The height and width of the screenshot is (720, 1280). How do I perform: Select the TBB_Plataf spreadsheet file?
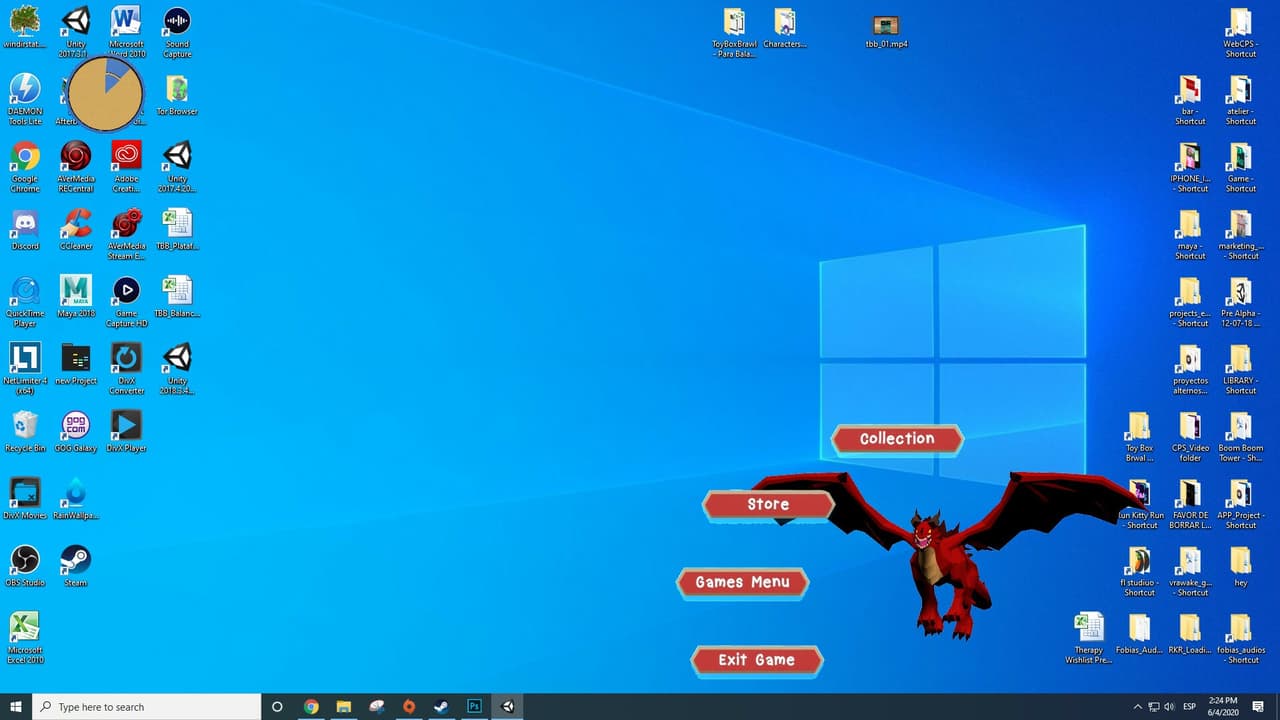pos(177,230)
